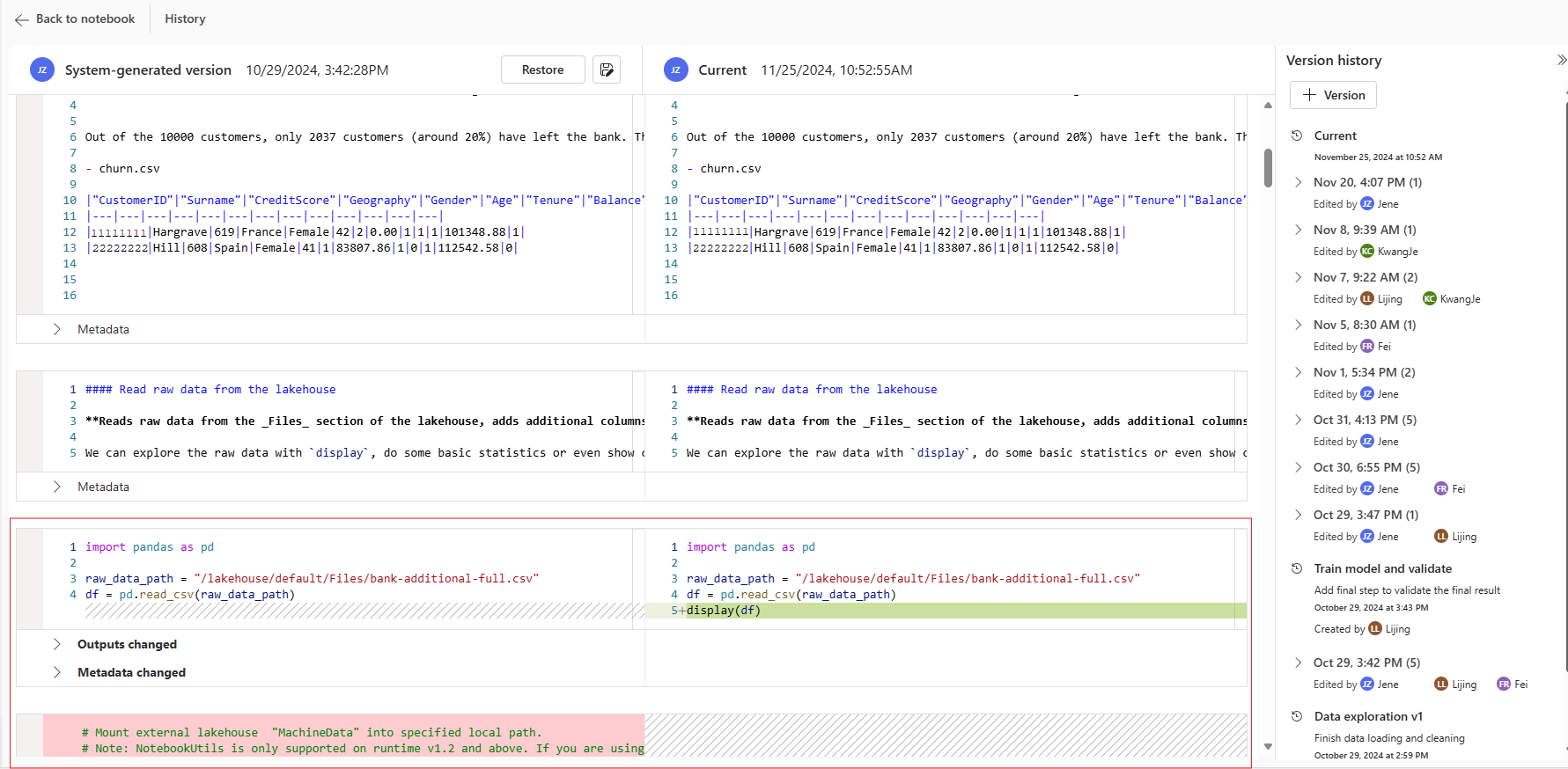Expand the Oct 31, 4:13 PM version group
The width and height of the screenshot is (1568, 769).
1299,420
